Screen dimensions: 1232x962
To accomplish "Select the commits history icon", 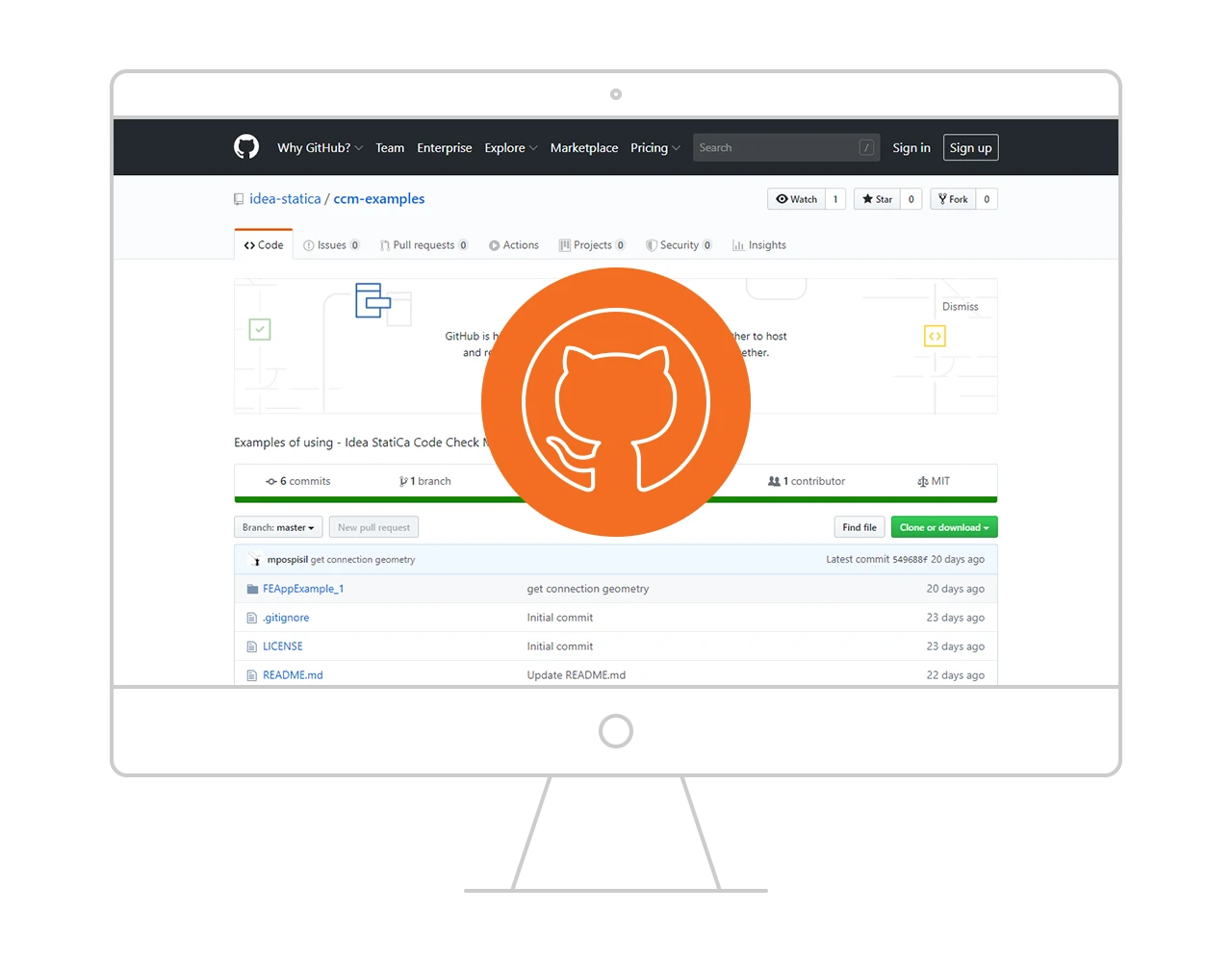I will pyautogui.click(x=271, y=481).
